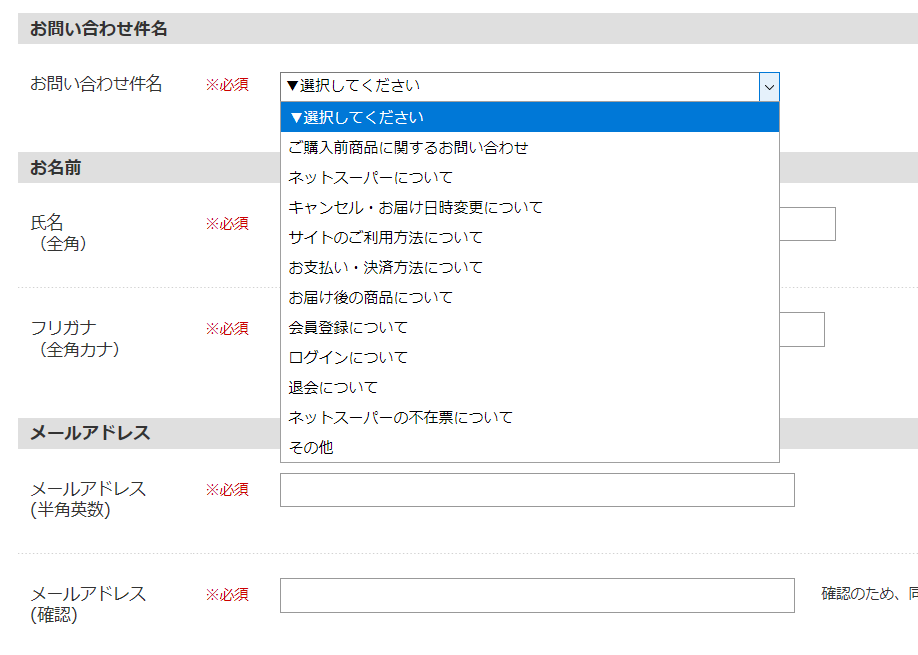Screen dimensions: 918x655
Task: Click the 'メールアドレス' section header
Action: 90,433
